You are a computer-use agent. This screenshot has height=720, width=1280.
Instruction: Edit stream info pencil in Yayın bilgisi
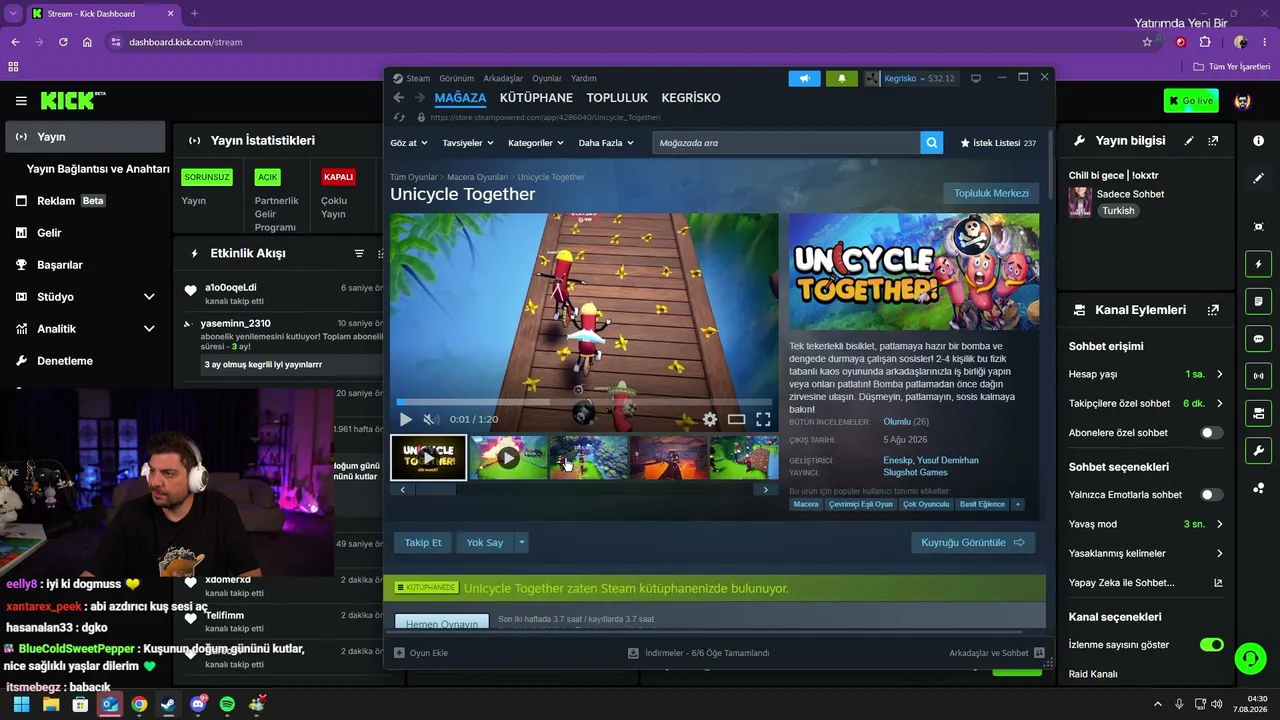1189,141
